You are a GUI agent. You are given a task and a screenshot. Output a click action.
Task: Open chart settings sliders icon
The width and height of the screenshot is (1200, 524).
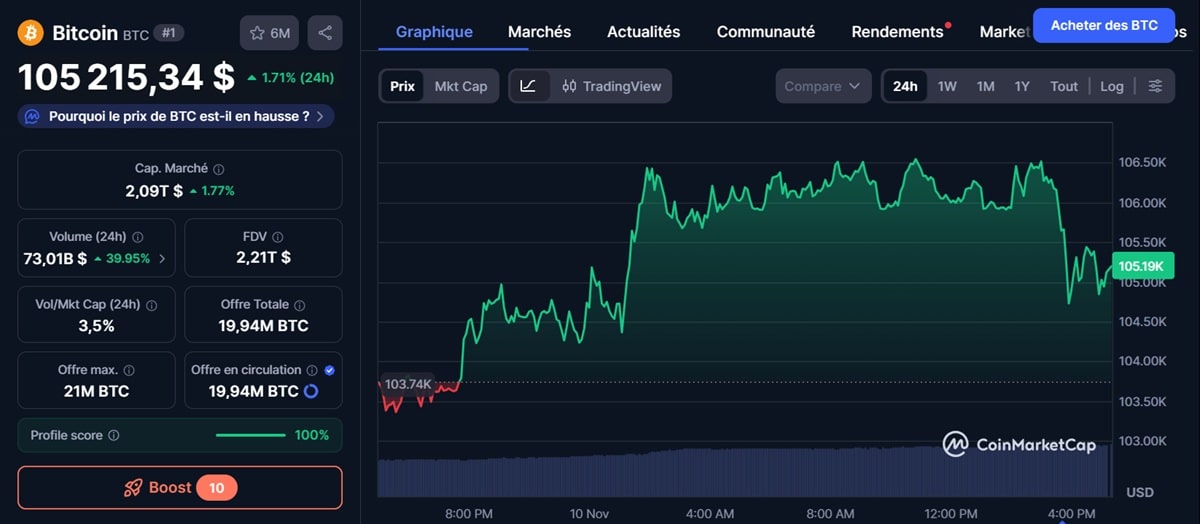[1155, 86]
